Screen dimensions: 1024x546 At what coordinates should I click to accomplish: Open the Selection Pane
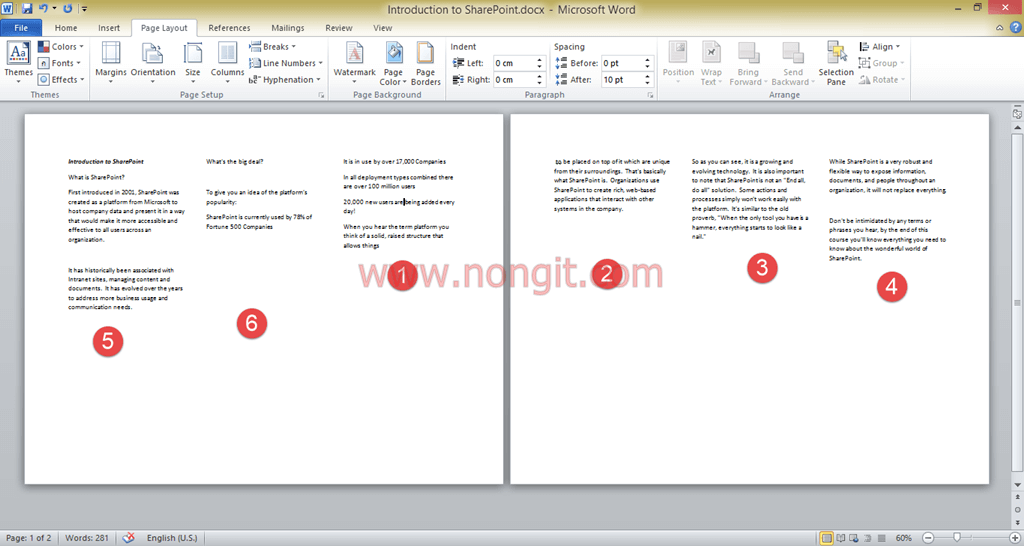(836, 63)
